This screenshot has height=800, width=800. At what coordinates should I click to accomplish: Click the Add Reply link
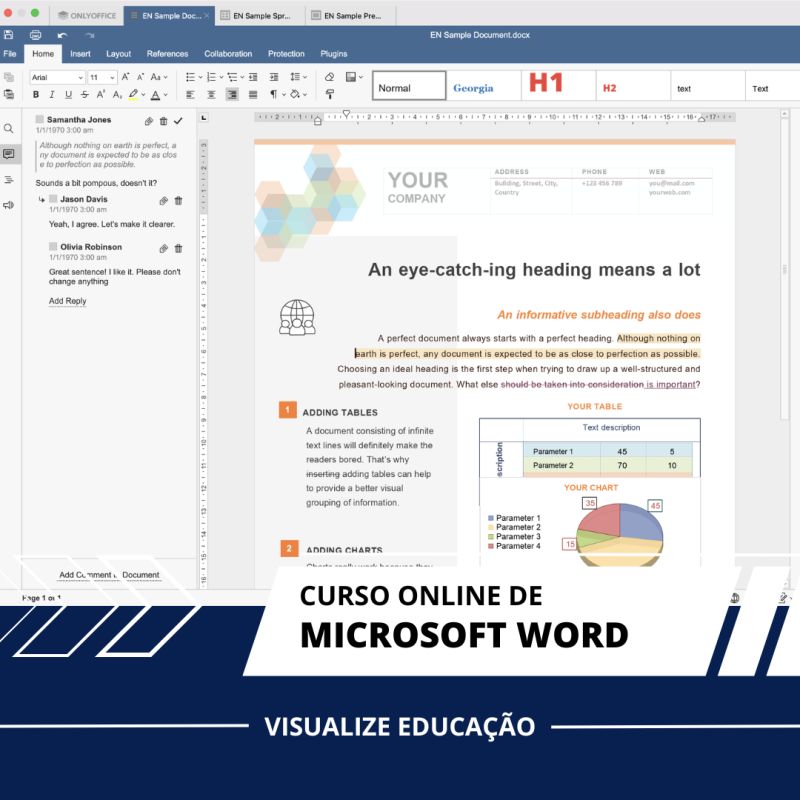(x=67, y=301)
